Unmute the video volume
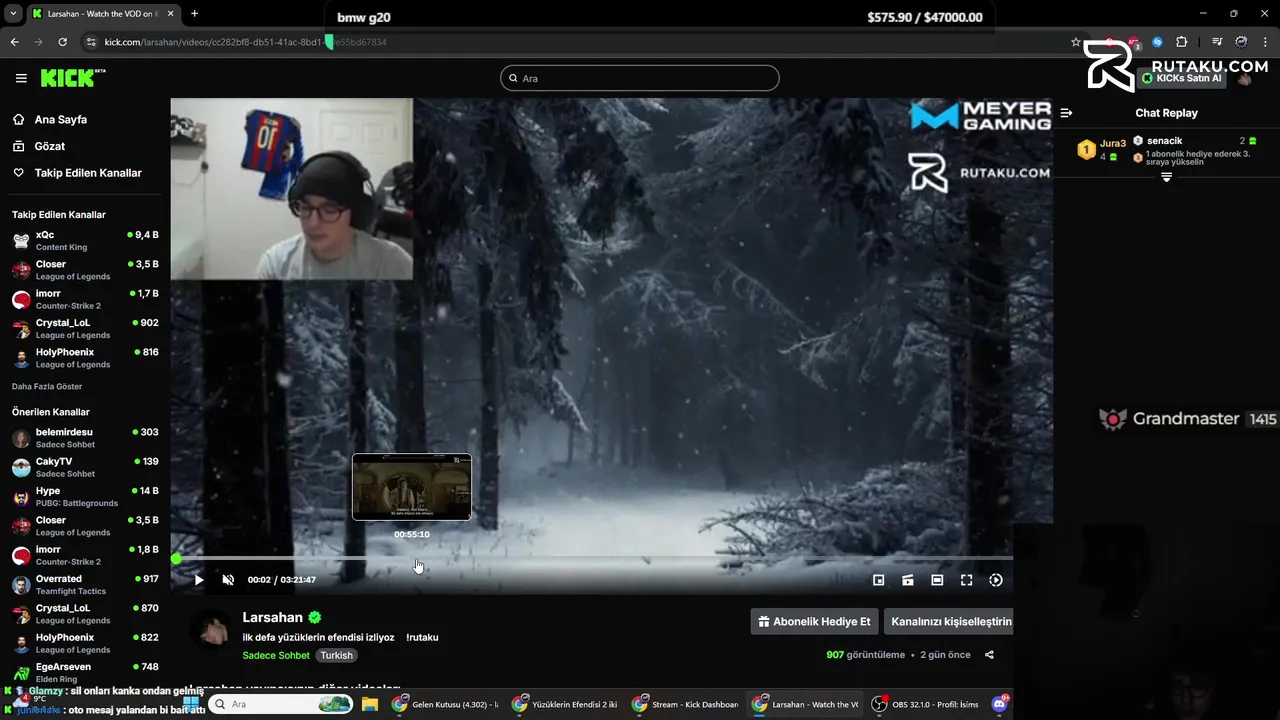 point(228,580)
